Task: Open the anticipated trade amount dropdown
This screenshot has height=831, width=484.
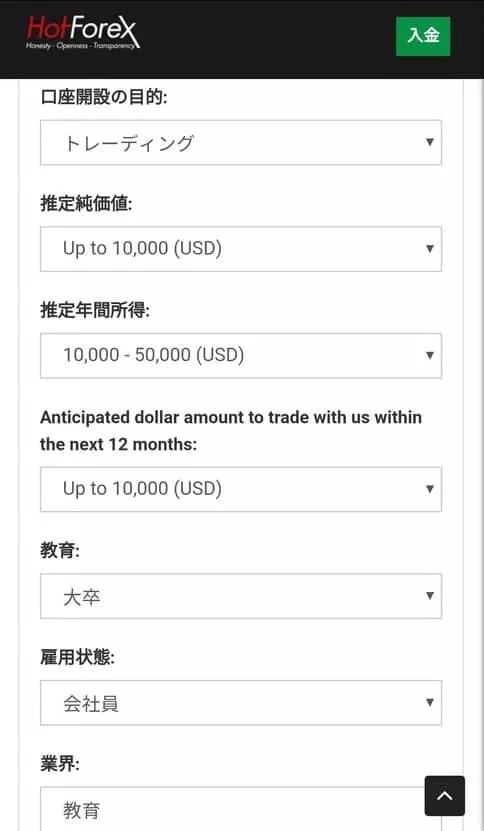Action: [241, 489]
